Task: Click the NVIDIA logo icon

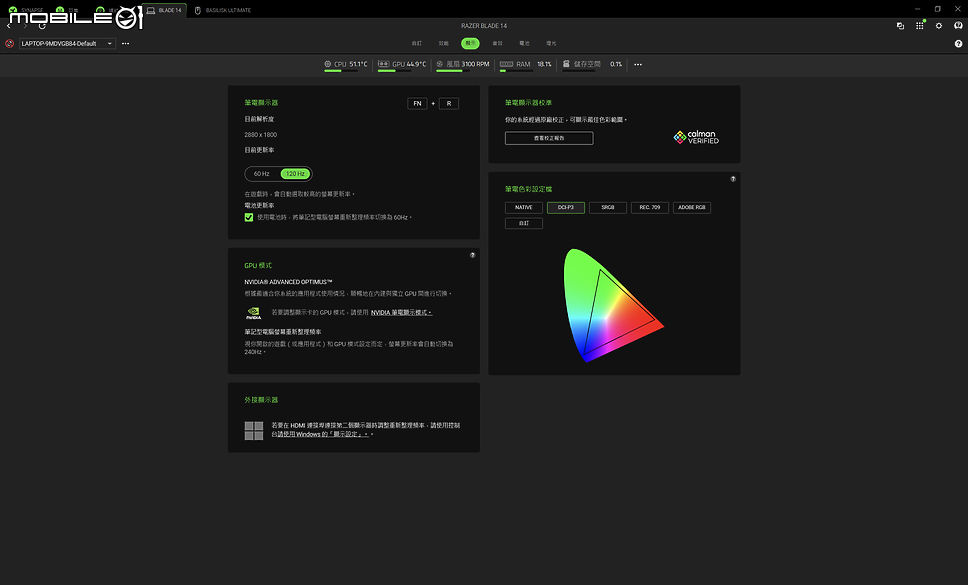Action: tap(254, 313)
